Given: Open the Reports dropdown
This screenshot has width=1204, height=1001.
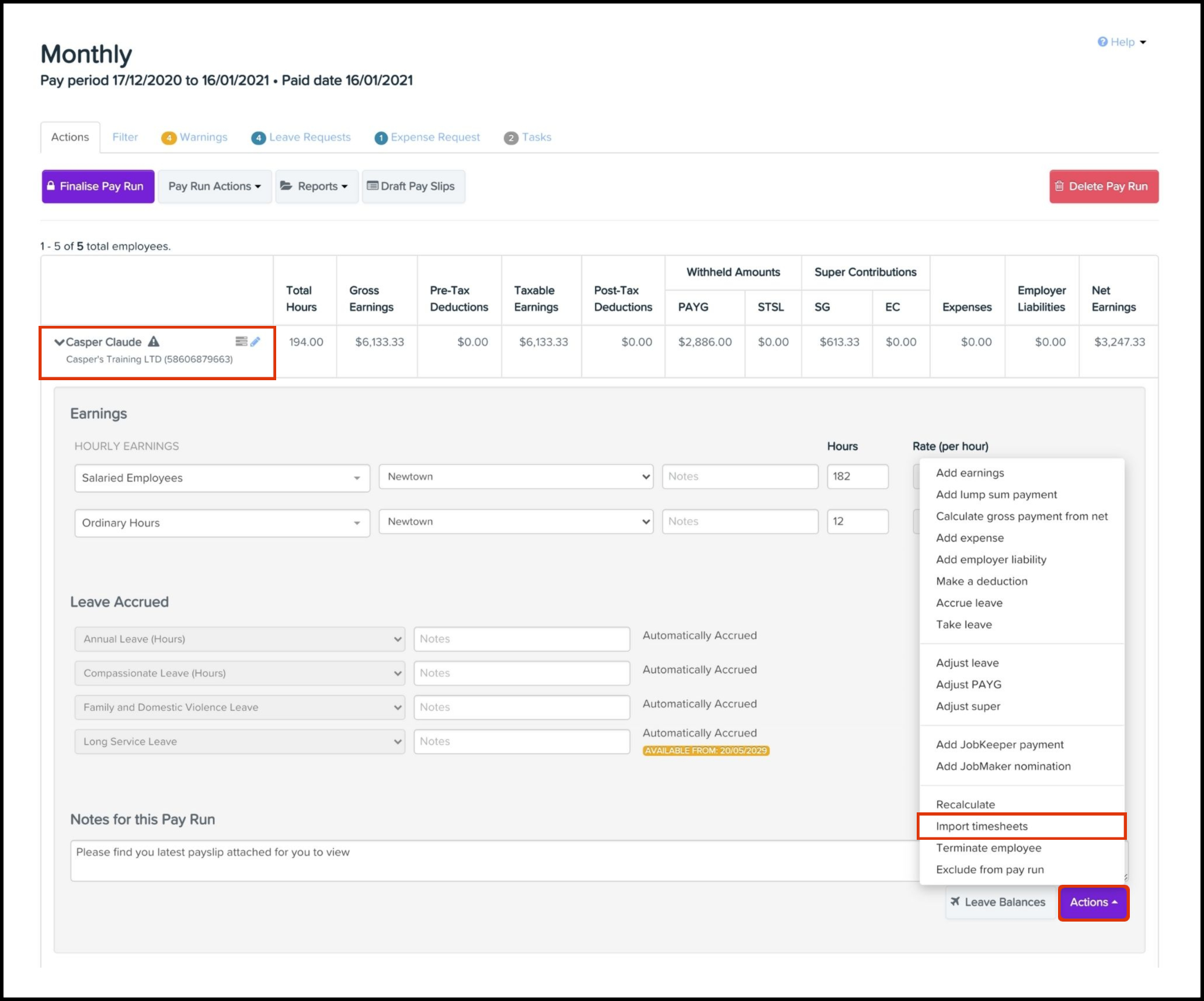Looking at the screenshot, I should (x=316, y=186).
